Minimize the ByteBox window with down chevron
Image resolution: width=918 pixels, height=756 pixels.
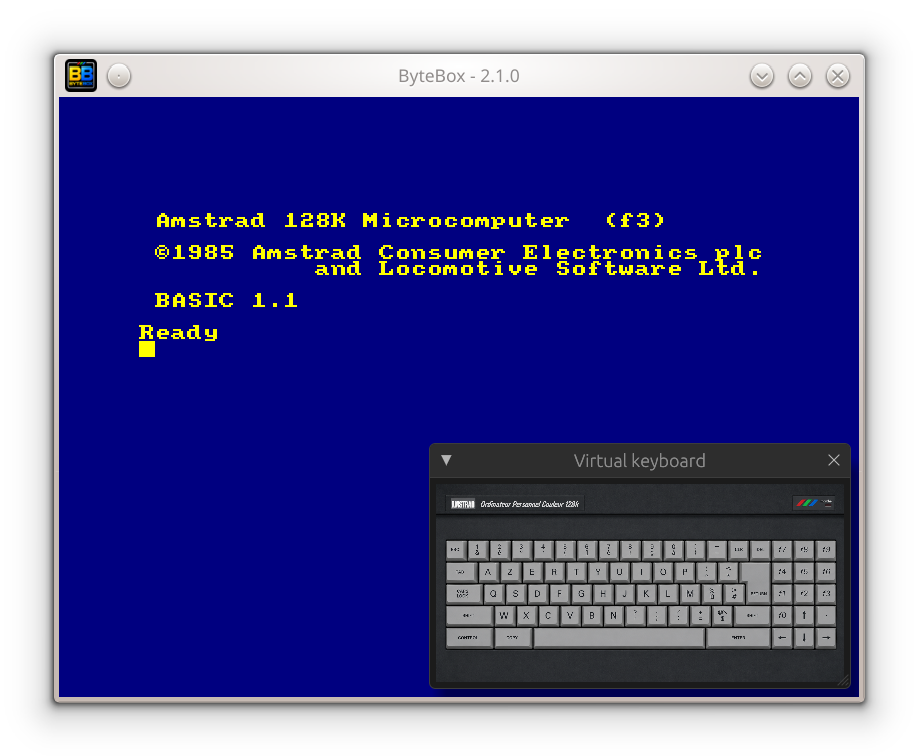coord(762,76)
